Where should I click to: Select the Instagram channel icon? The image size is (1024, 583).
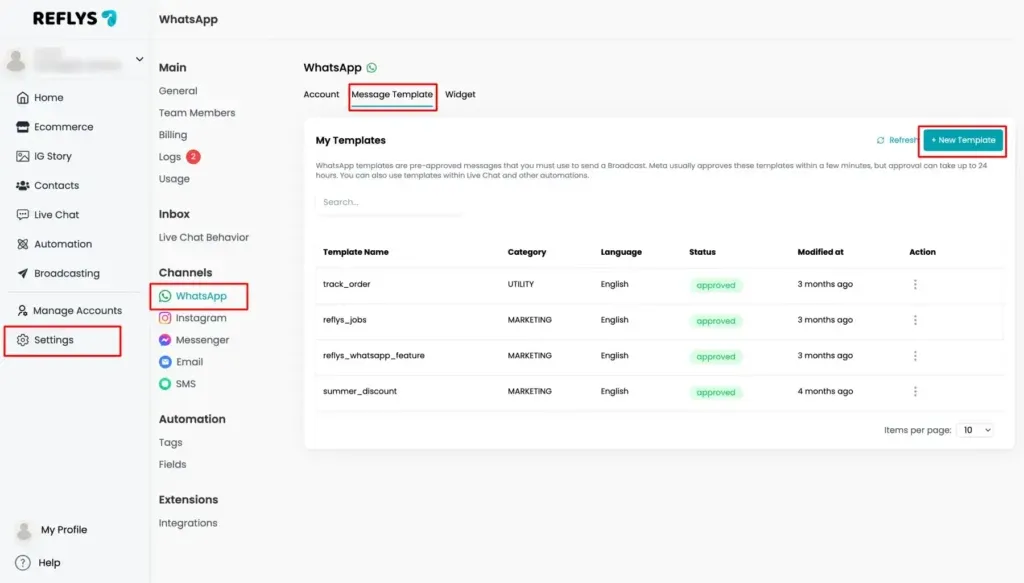(165, 318)
